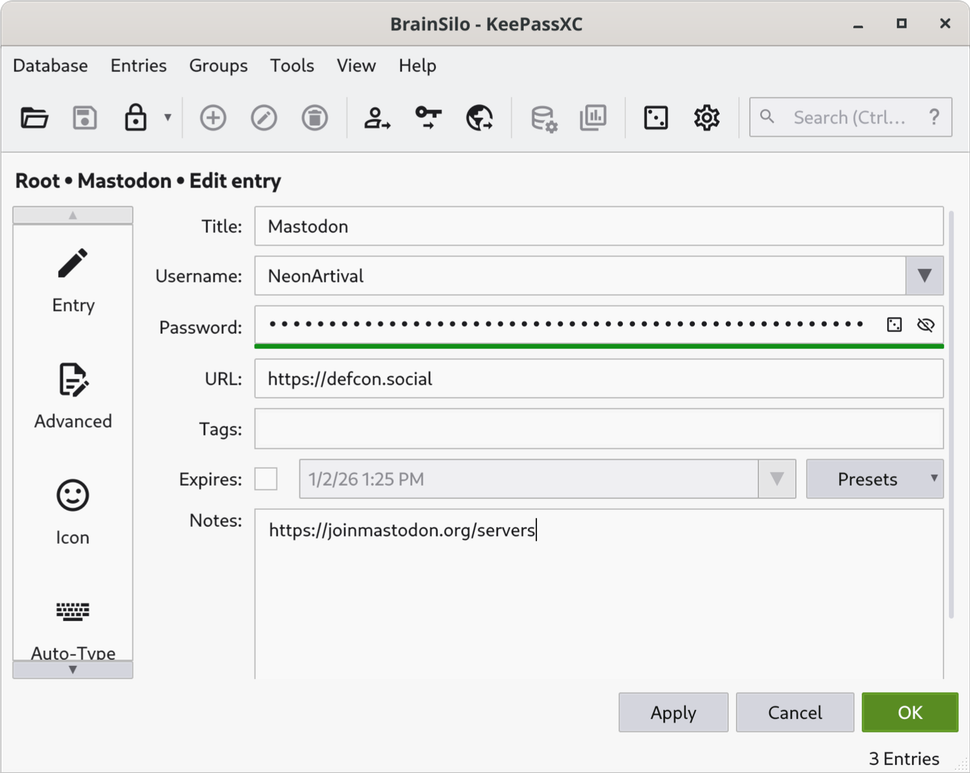Open the database reports icon
The height and width of the screenshot is (773, 970).
(593, 118)
